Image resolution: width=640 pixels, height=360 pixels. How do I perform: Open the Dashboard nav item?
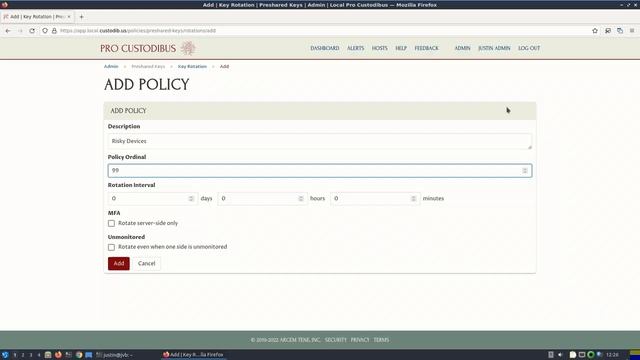point(324,48)
